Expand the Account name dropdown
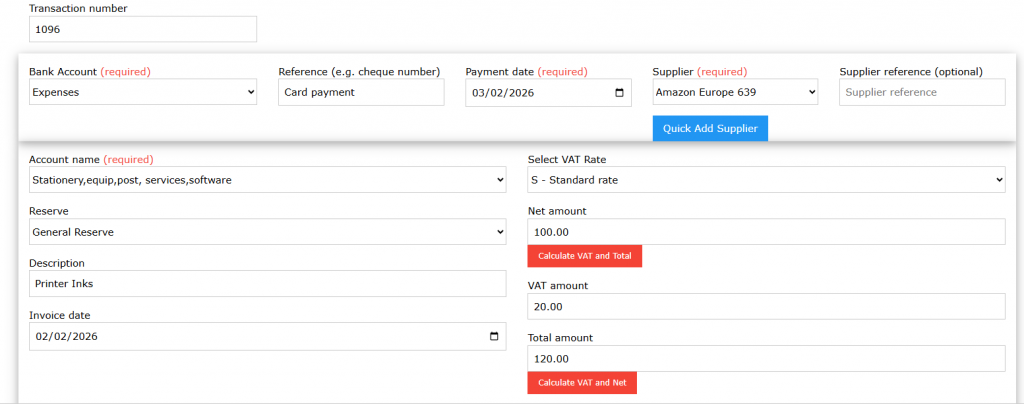Viewport: 1024px width, 404px height. point(267,180)
